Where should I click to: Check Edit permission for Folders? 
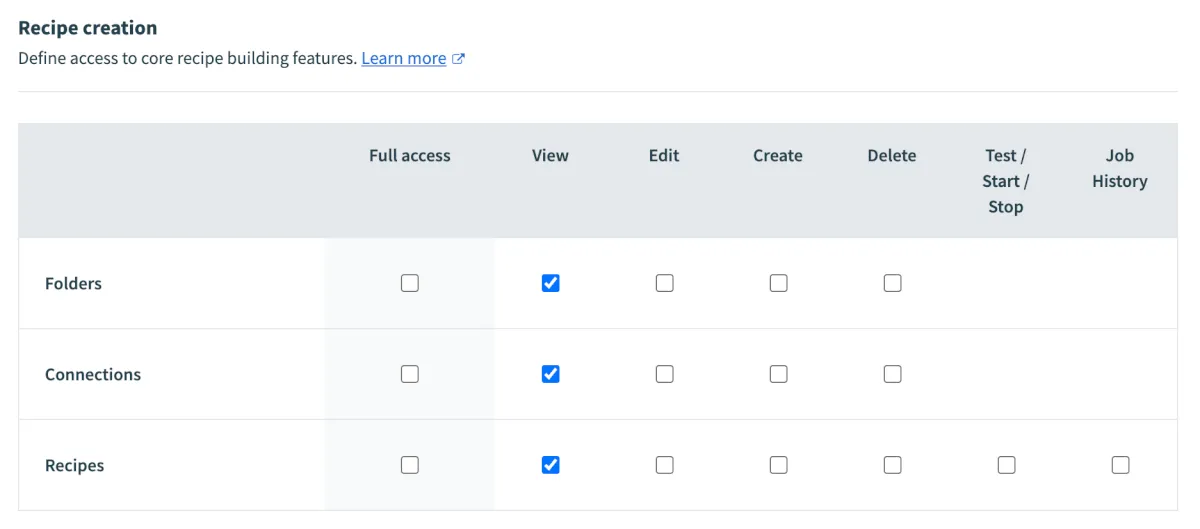pos(664,283)
